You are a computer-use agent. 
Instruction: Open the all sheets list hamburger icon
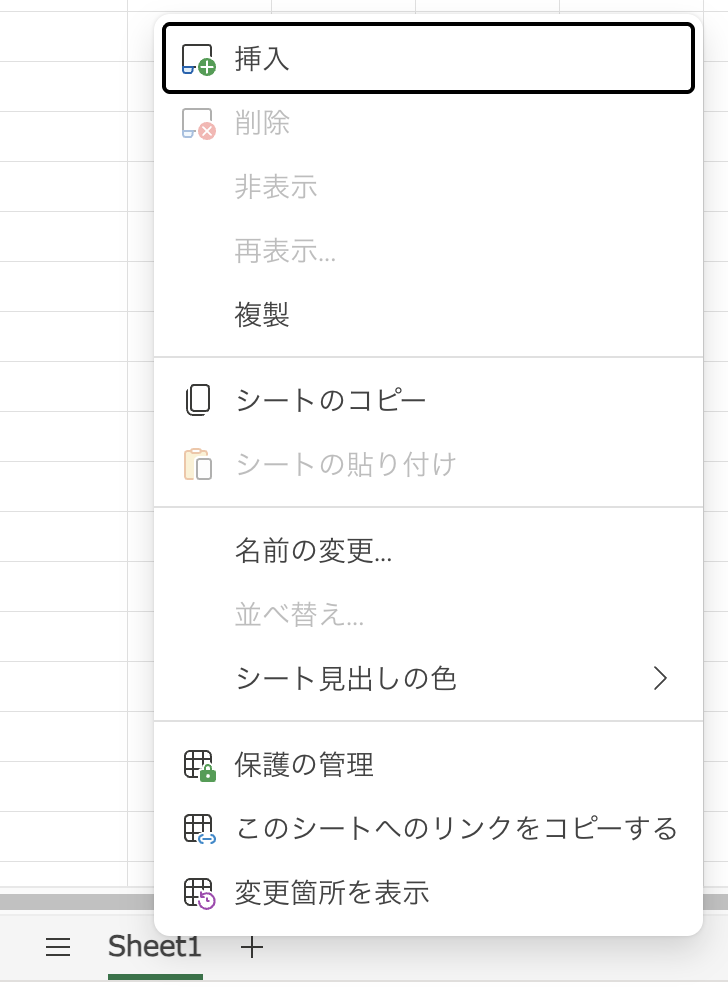(58, 948)
